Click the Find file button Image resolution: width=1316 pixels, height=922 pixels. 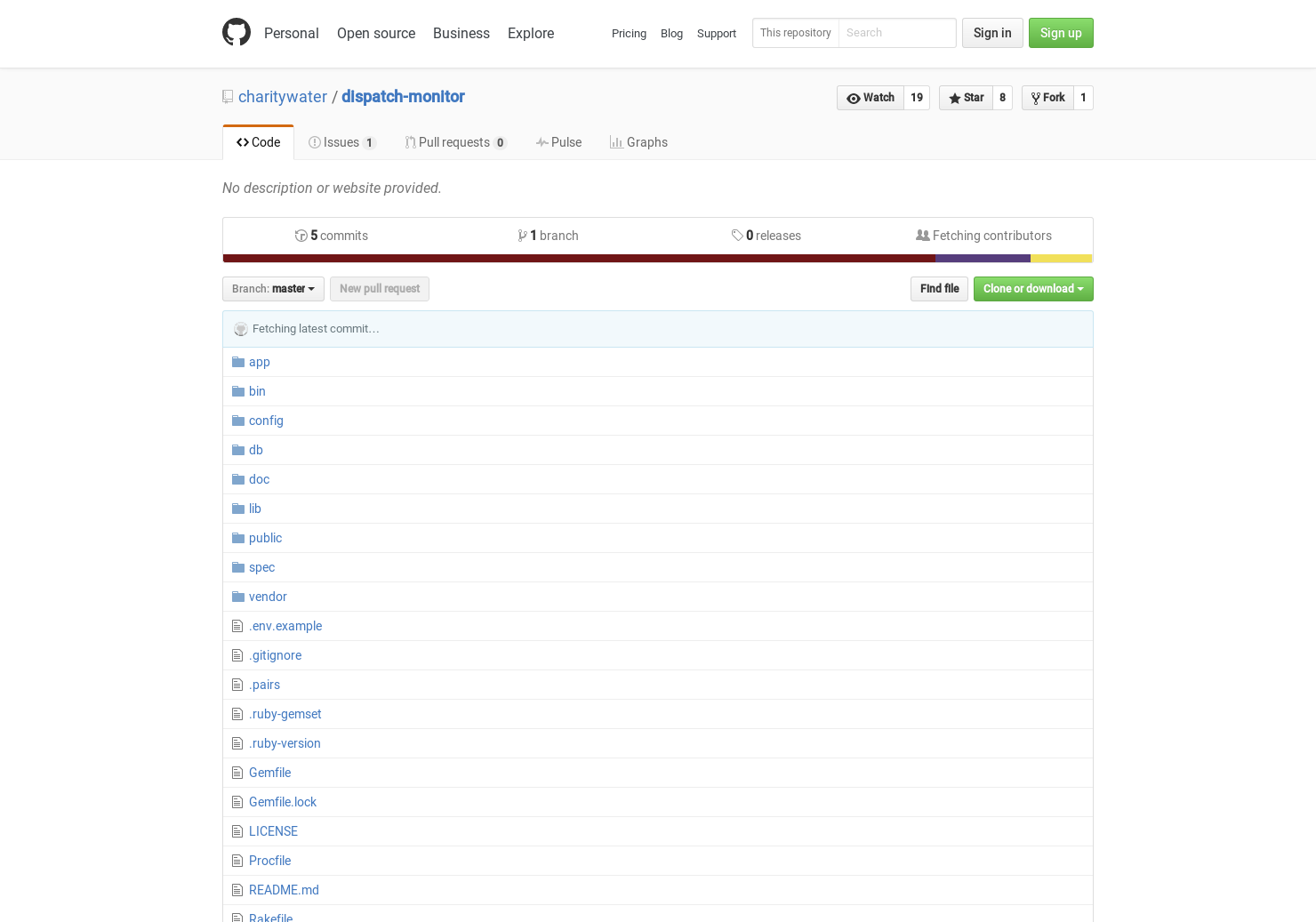(x=939, y=289)
